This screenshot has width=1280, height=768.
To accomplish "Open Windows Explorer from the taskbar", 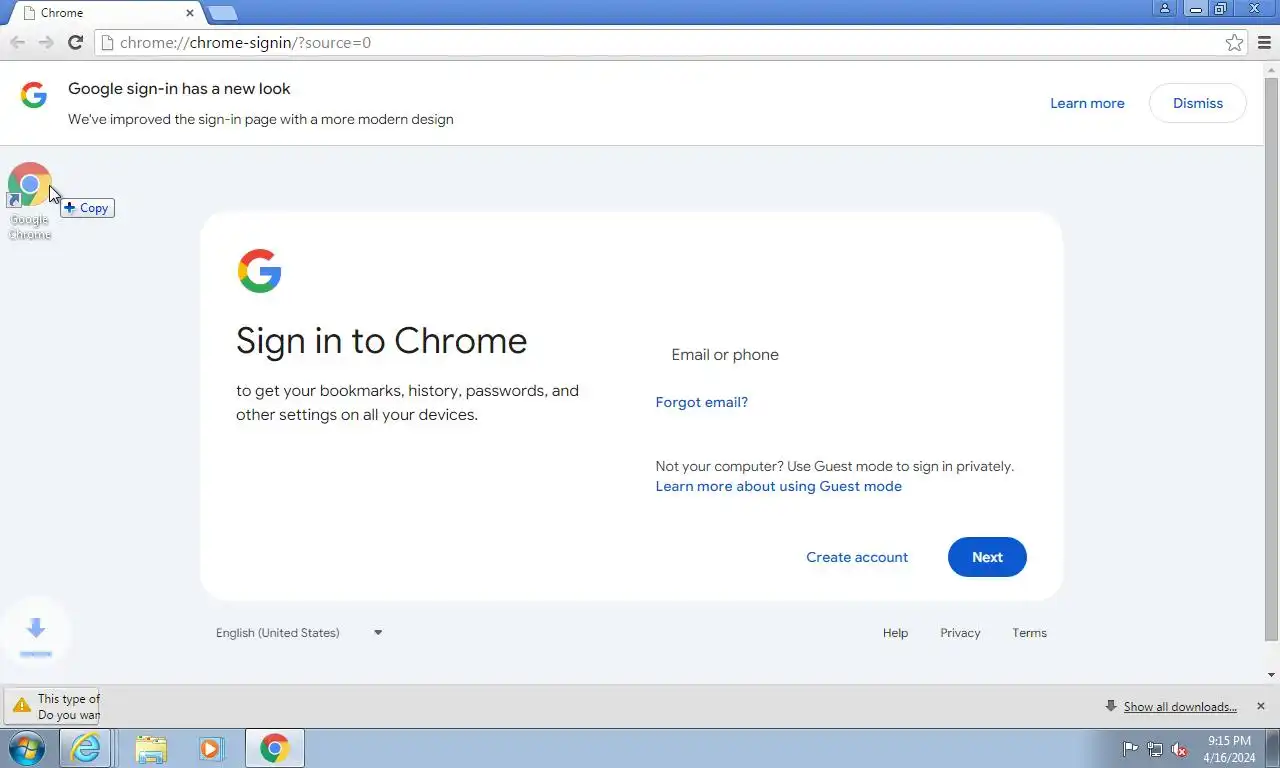I will click(x=151, y=748).
